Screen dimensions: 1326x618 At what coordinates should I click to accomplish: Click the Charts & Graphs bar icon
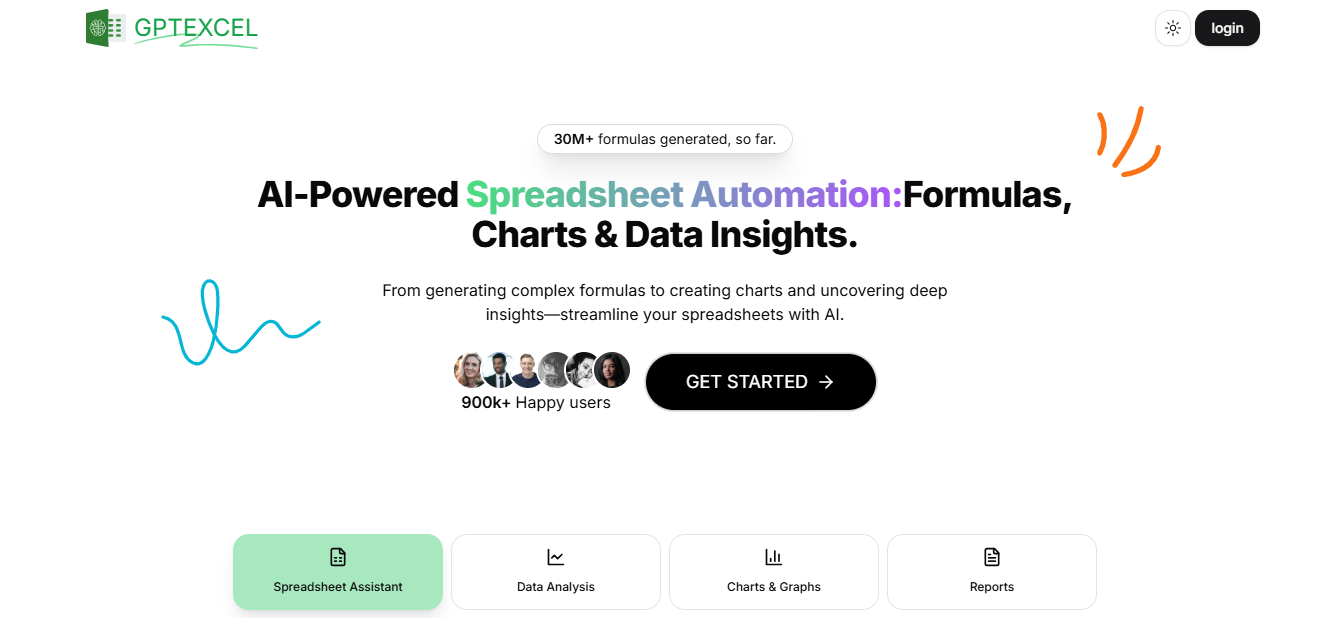tap(774, 557)
